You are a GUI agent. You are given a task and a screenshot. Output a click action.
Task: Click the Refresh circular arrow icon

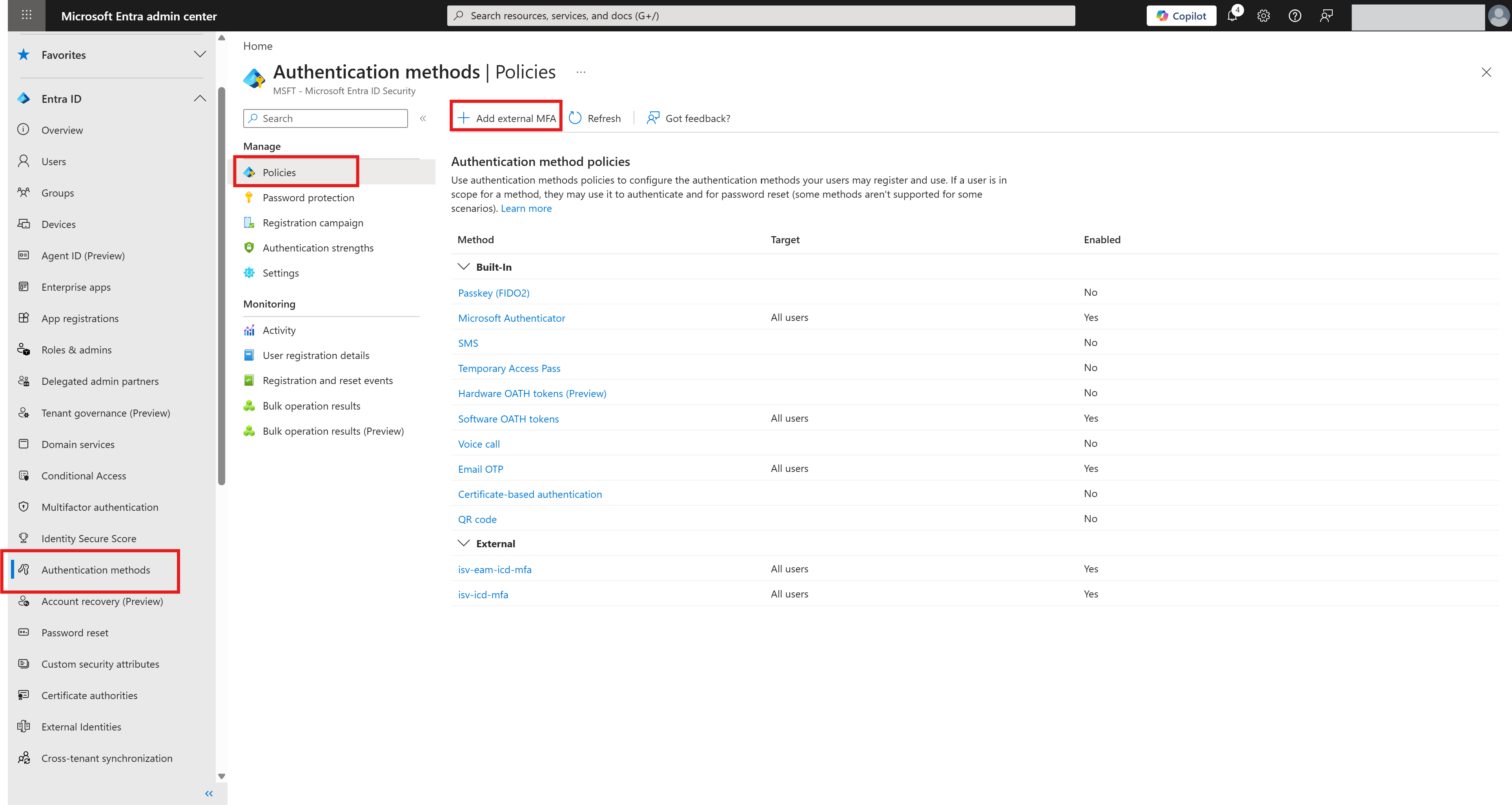click(x=575, y=118)
